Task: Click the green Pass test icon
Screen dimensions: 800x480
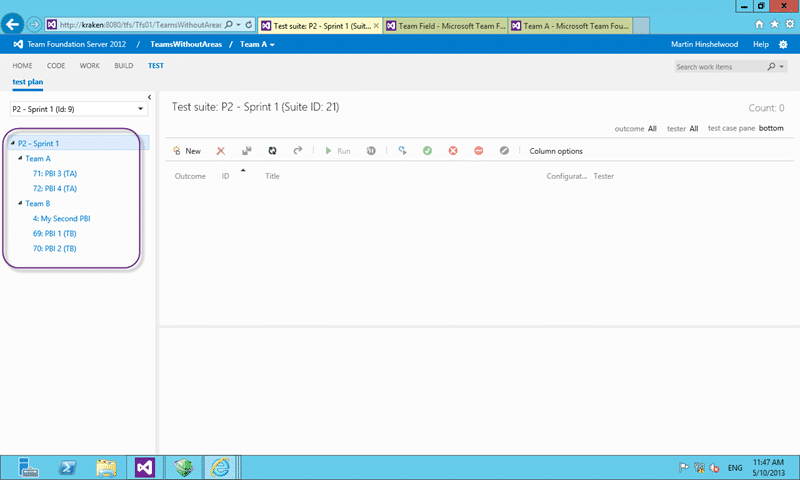Action: 428,150
